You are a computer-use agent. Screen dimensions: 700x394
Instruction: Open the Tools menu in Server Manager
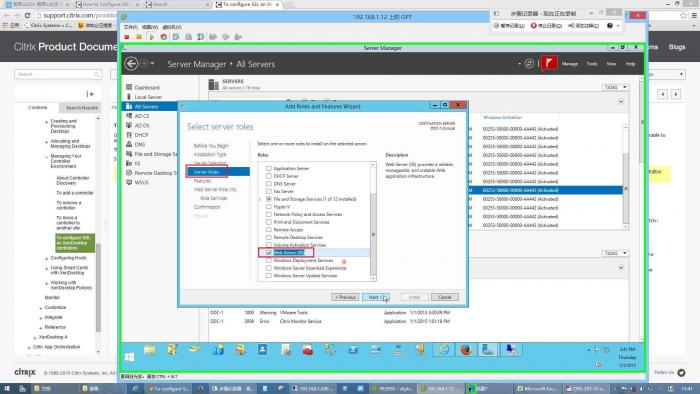[x=592, y=64]
